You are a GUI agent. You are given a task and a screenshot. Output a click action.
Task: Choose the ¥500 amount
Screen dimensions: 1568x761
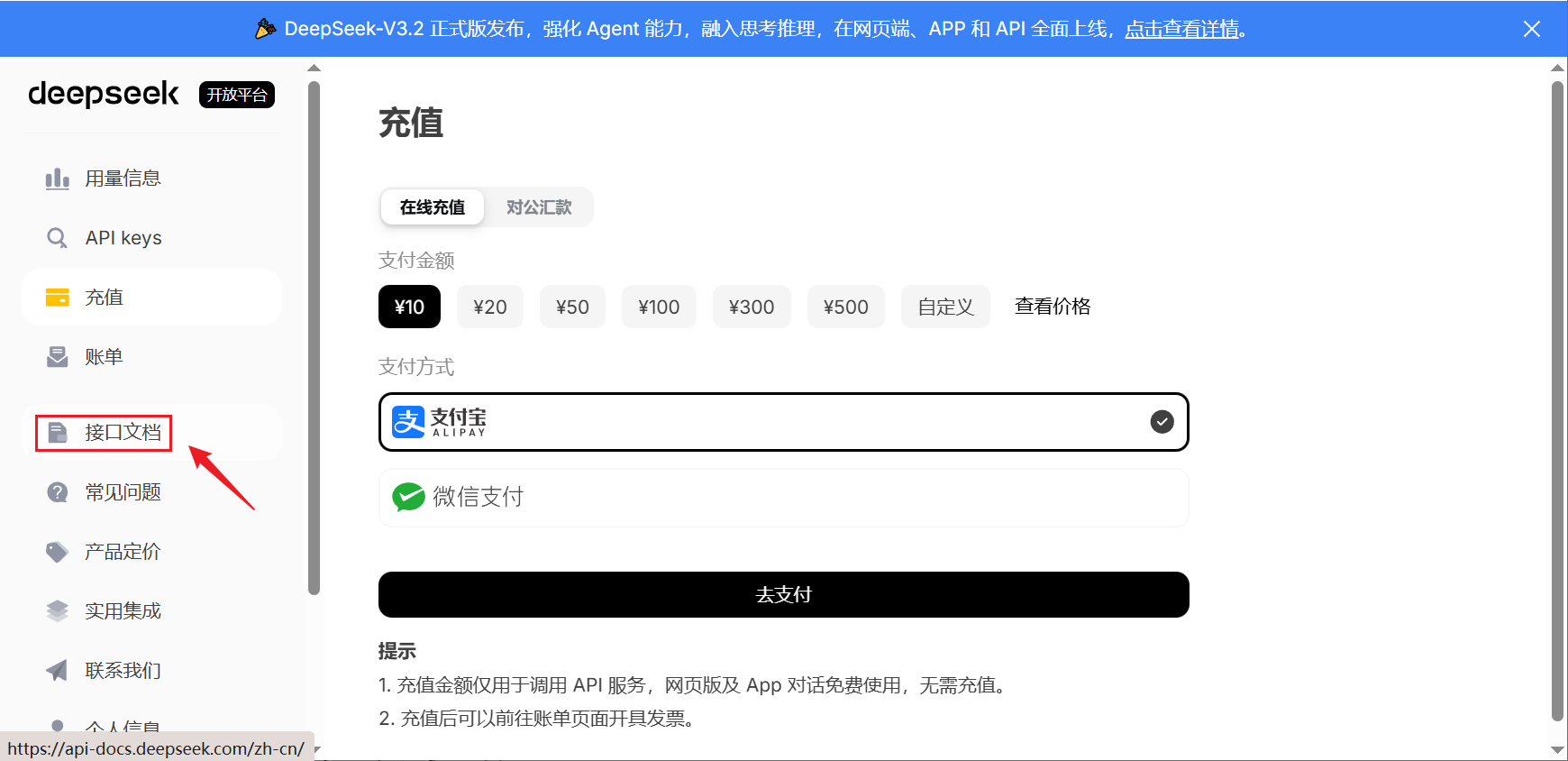tap(846, 307)
